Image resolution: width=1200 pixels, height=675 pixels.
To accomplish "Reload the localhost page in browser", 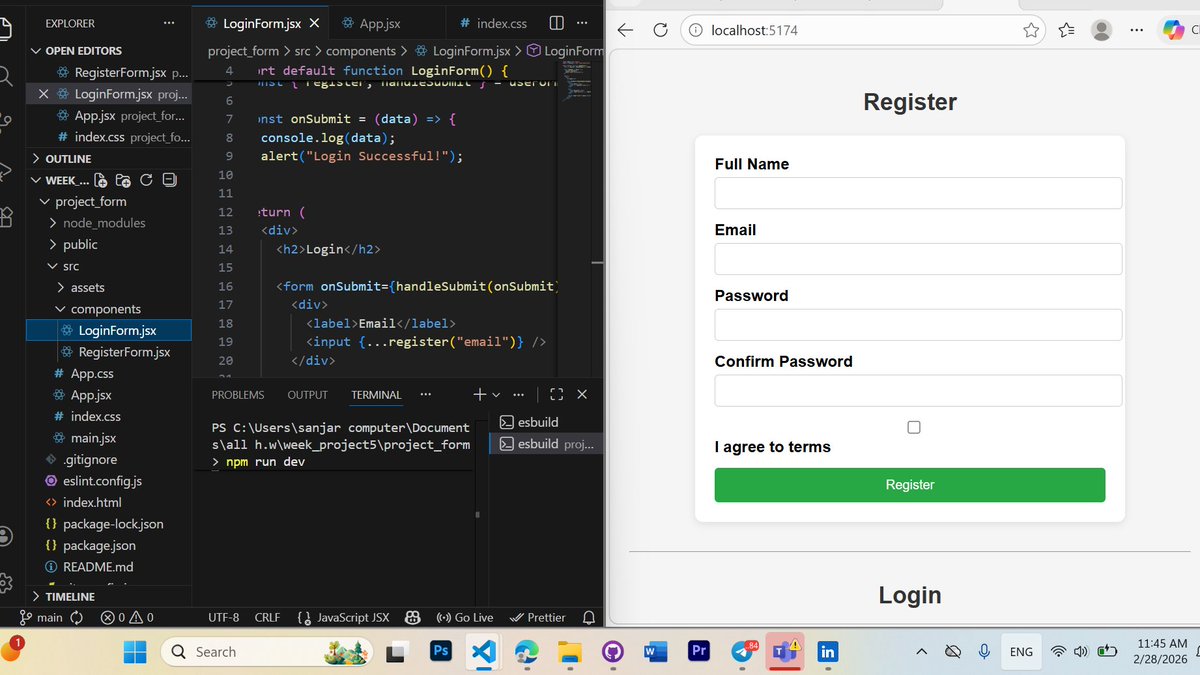I will 660,30.
